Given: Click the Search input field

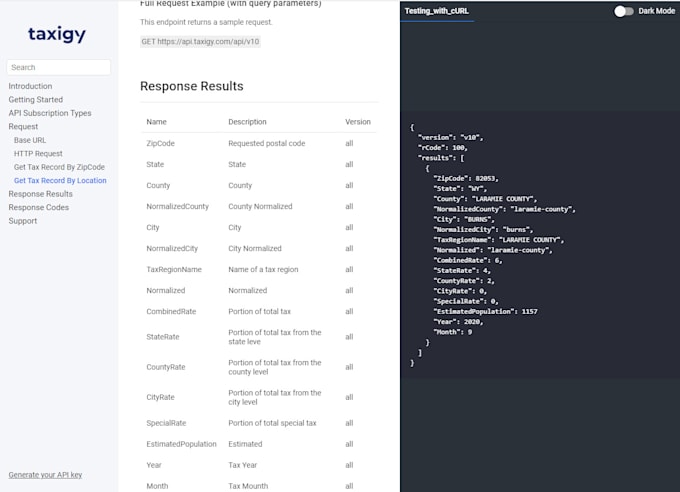Looking at the screenshot, I should (59, 67).
